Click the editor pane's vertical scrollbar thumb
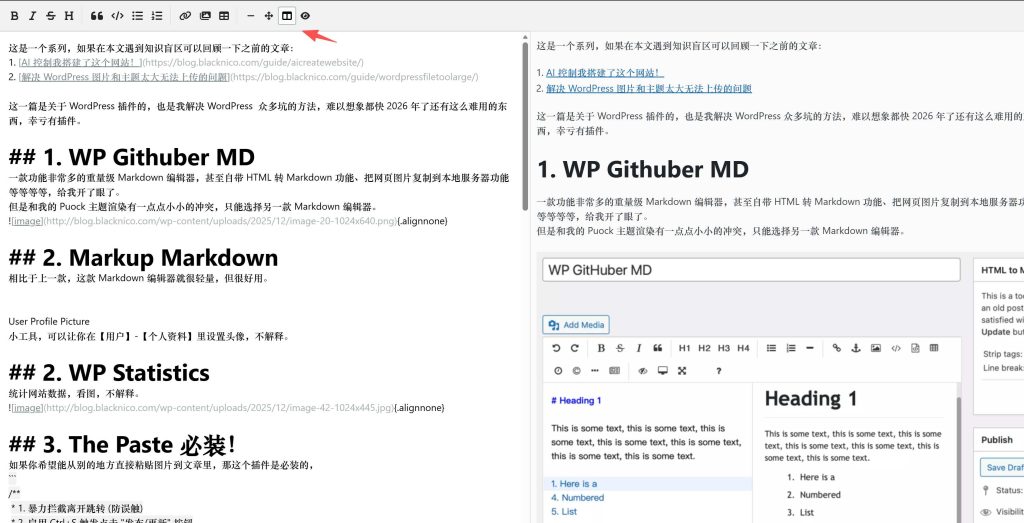 [524, 127]
